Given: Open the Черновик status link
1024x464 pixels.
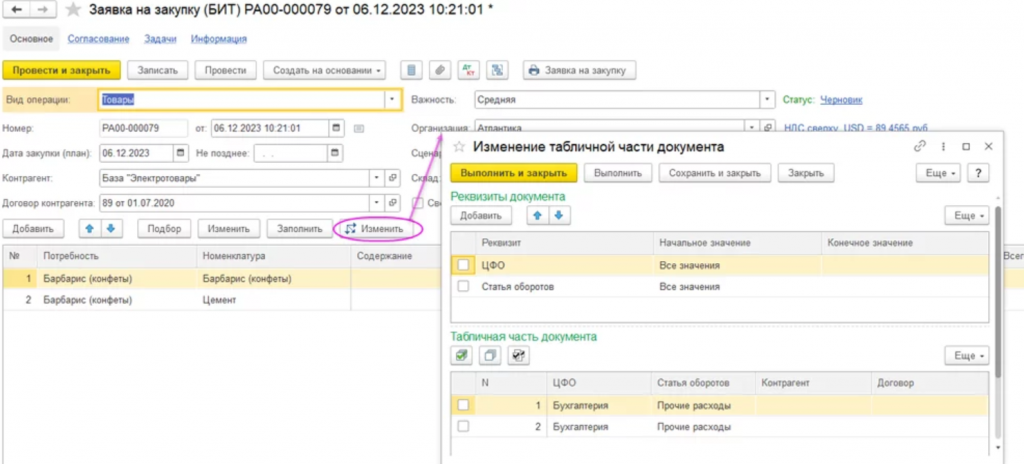Looking at the screenshot, I should pyautogui.click(x=840, y=100).
